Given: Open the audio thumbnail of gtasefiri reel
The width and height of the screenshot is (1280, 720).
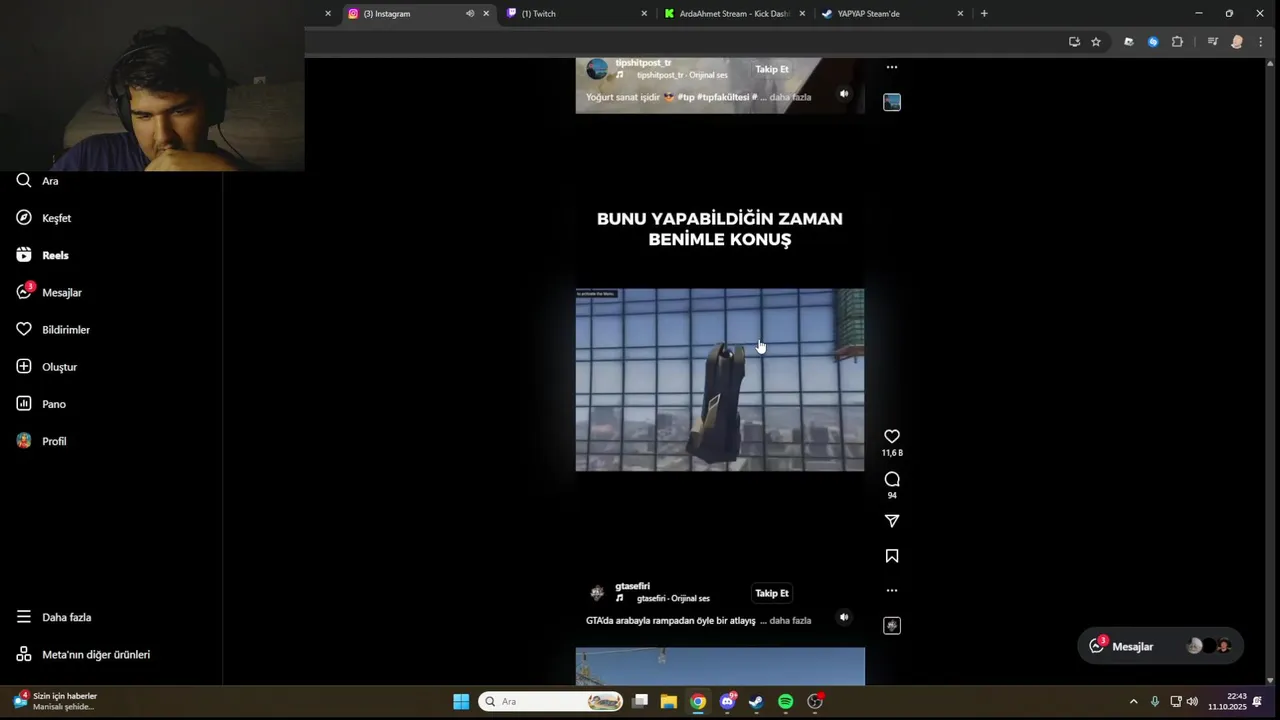Looking at the screenshot, I should coord(892,626).
